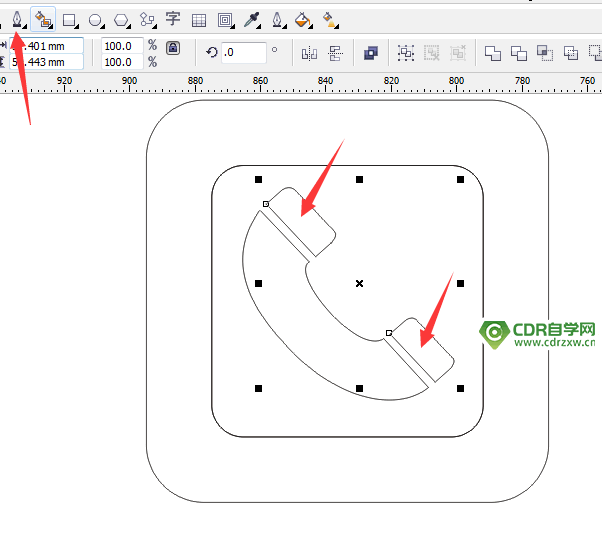The width and height of the screenshot is (602, 541).
Task: Click the bottom-left selection handle
Action: [258, 389]
